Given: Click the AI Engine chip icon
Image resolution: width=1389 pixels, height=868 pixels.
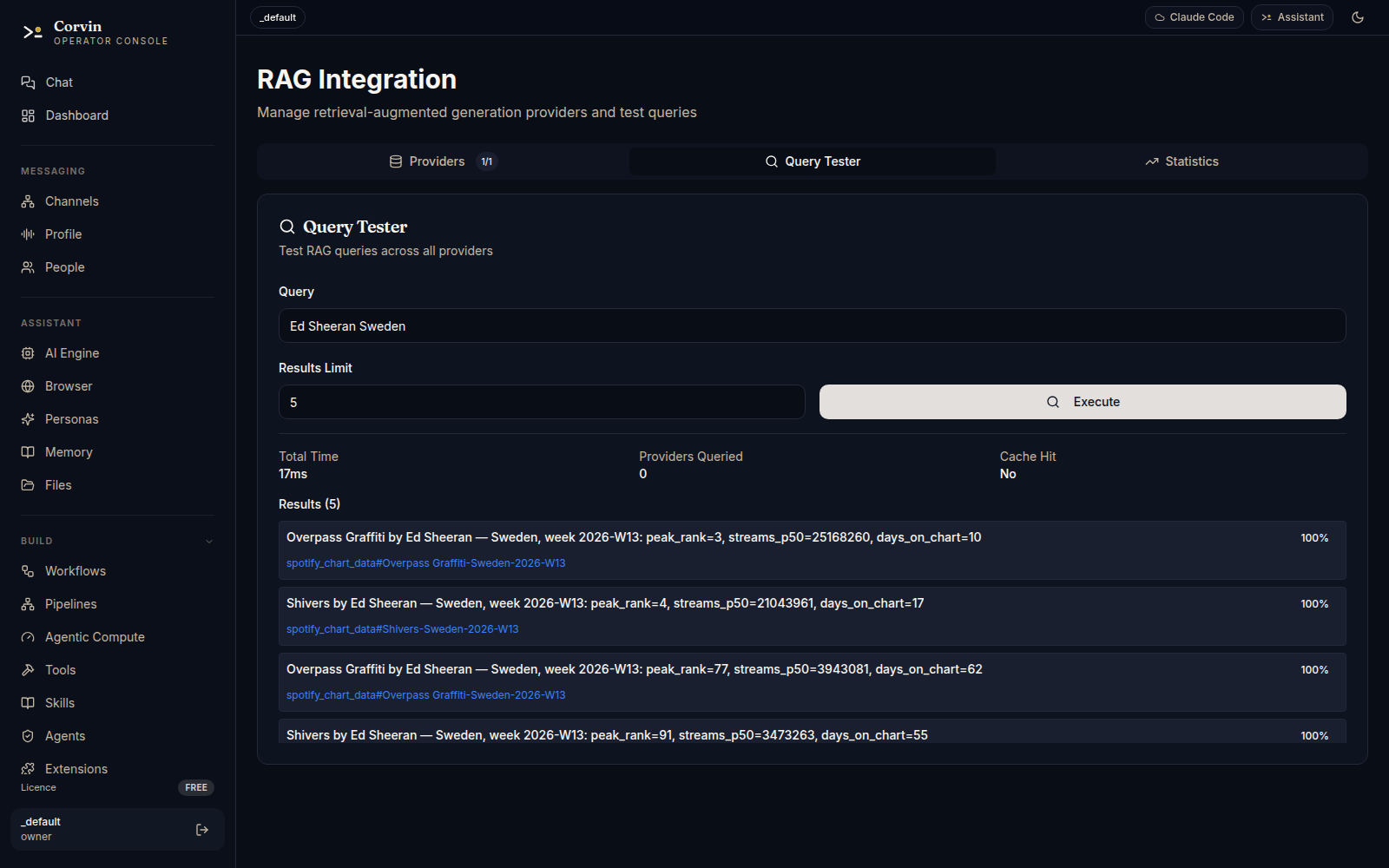Looking at the screenshot, I should [x=28, y=353].
